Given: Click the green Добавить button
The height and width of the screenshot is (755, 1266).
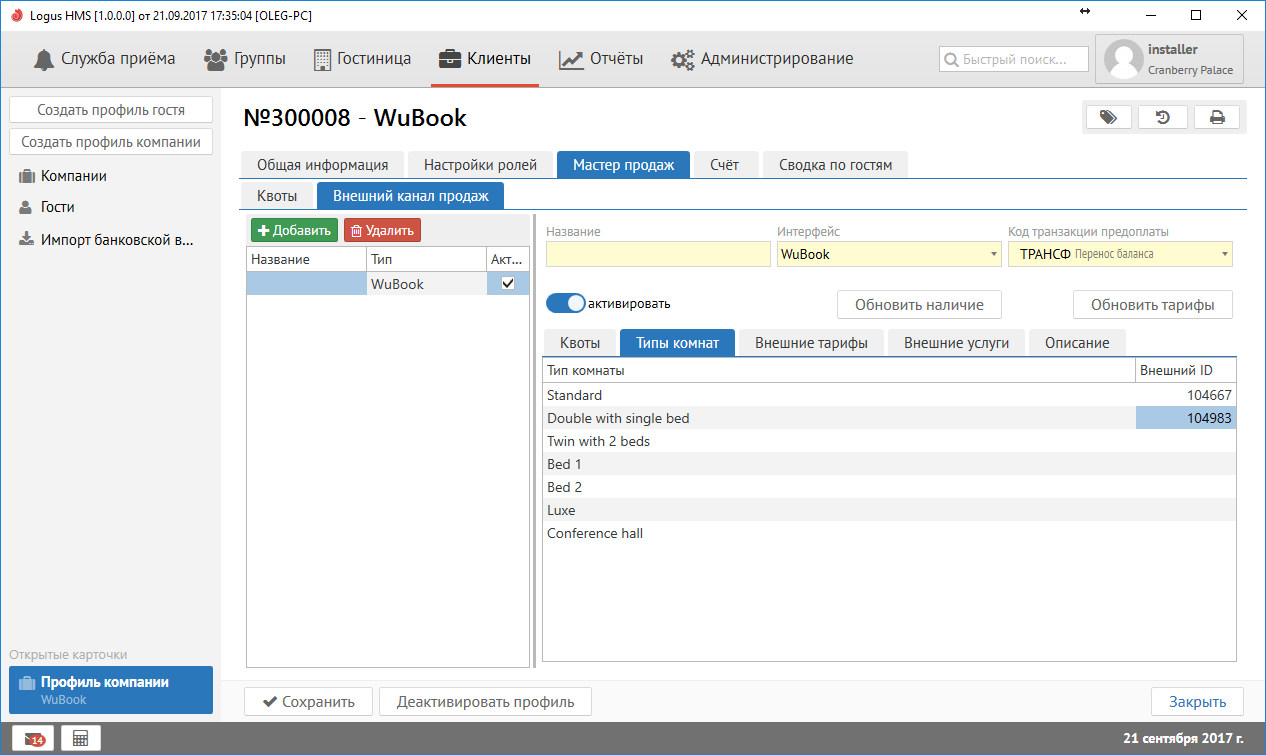Looking at the screenshot, I should coord(294,230).
